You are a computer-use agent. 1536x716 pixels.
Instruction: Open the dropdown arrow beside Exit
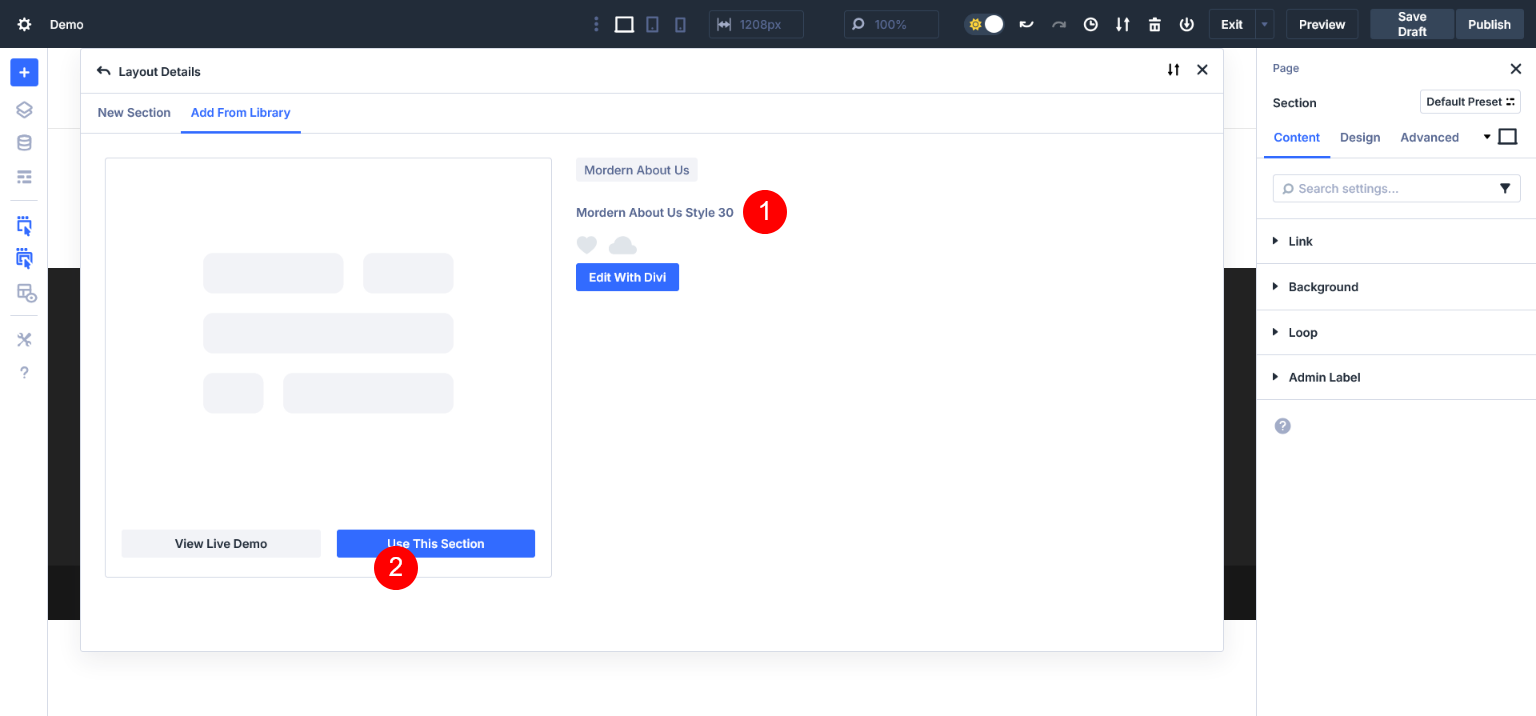[1265, 24]
